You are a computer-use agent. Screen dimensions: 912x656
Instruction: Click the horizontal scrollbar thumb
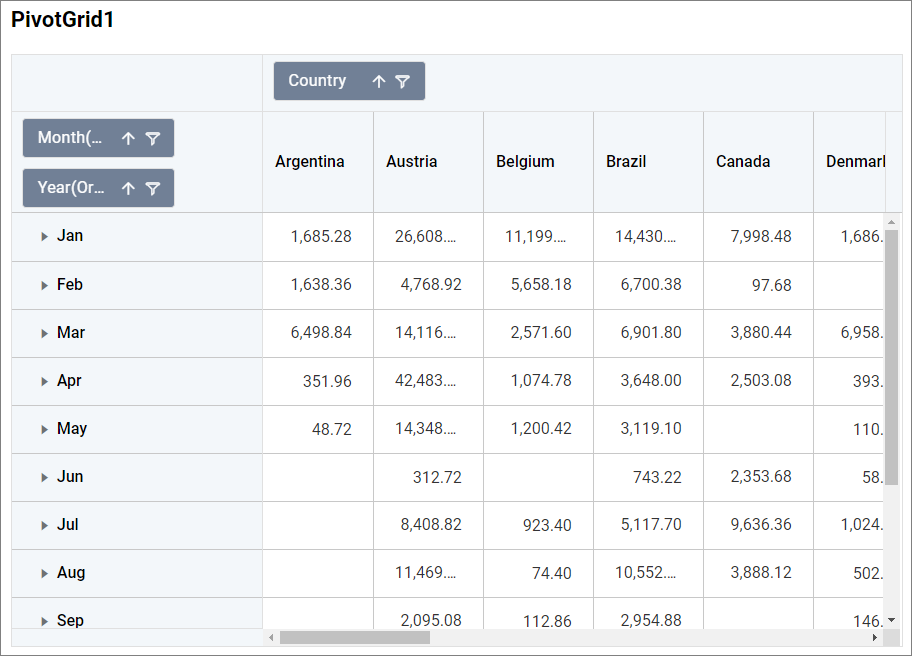[x=354, y=637]
